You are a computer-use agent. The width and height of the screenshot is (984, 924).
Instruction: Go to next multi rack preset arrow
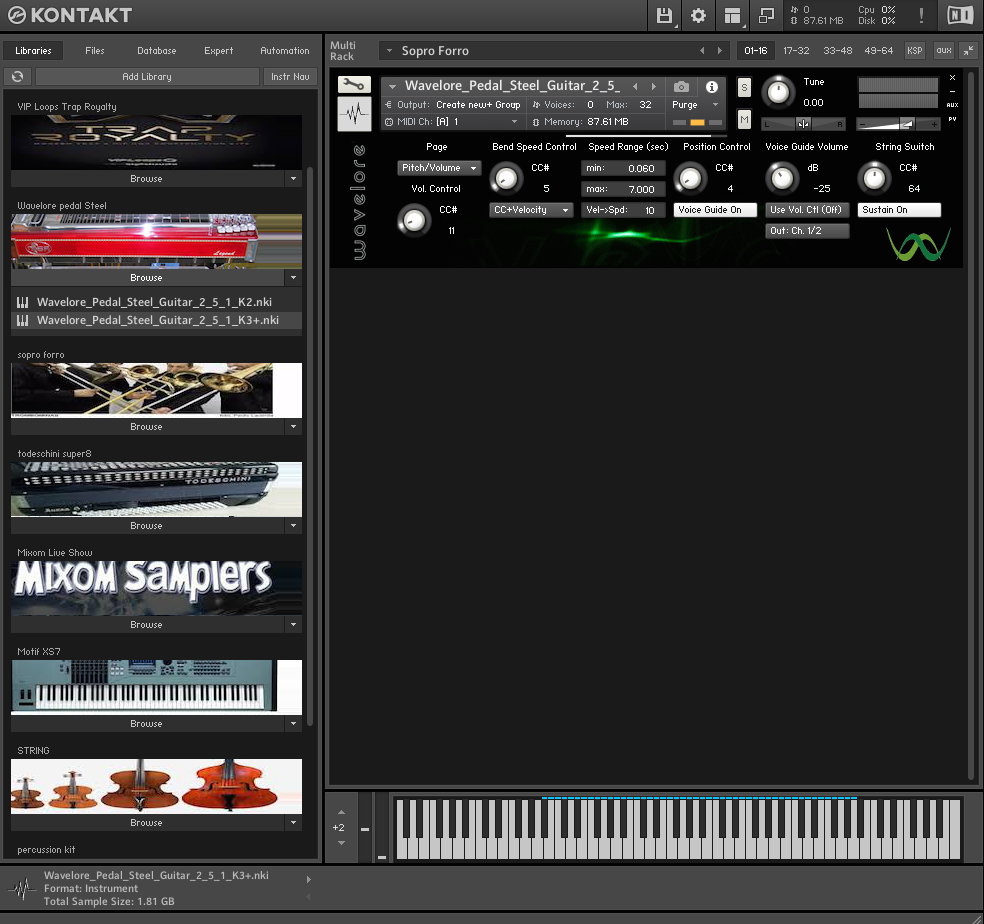click(x=719, y=51)
